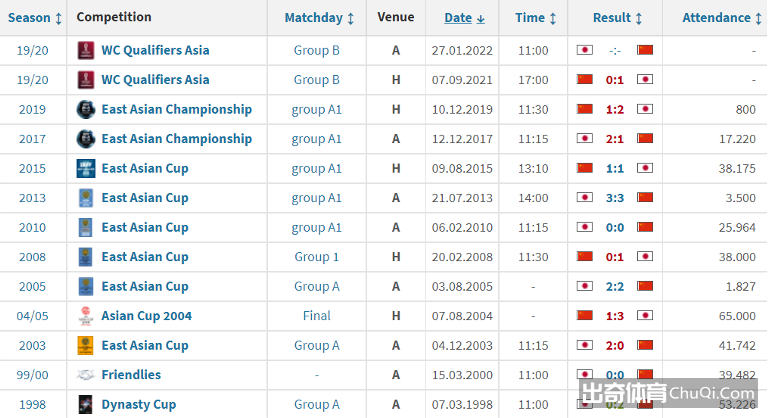Click the East Asian Championship 2019 logo icon
Viewport: 768px width, 418px height.
pos(86,109)
